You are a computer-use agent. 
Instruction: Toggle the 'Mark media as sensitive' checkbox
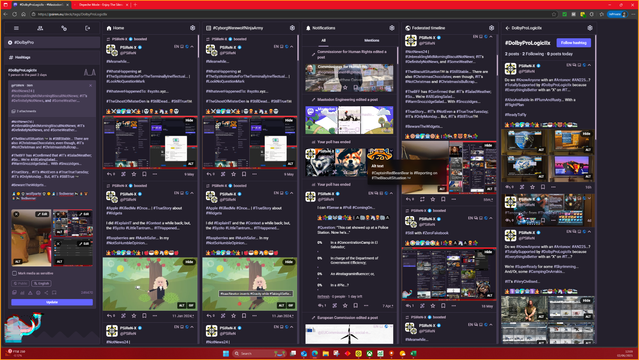pyautogui.click(x=14, y=273)
